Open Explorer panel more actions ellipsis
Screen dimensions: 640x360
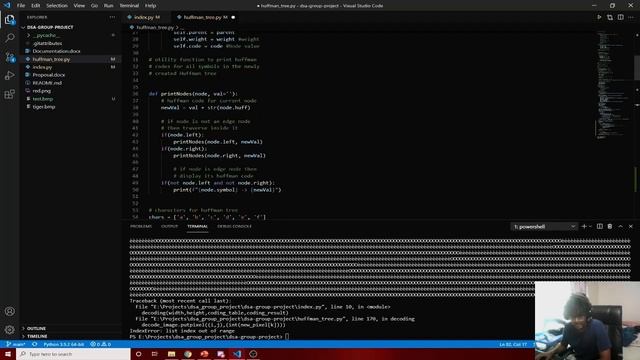(112, 17)
